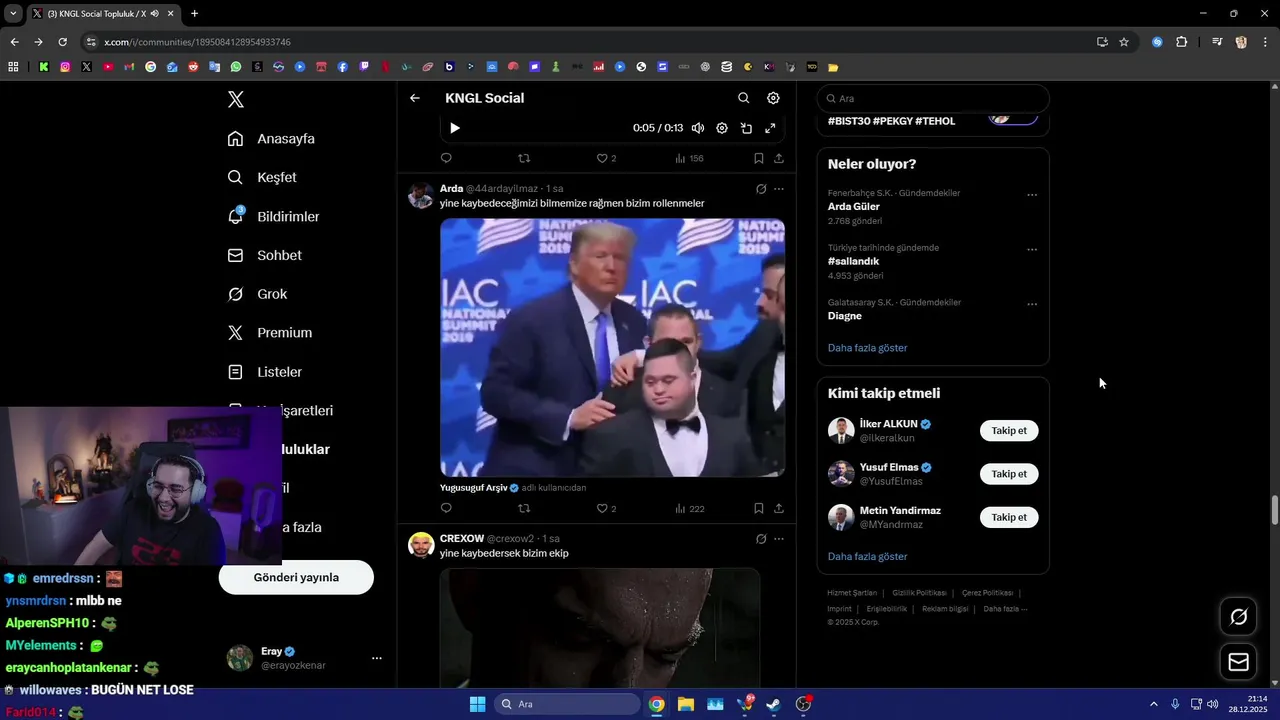Reply to Arda's post

tap(446, 508)
